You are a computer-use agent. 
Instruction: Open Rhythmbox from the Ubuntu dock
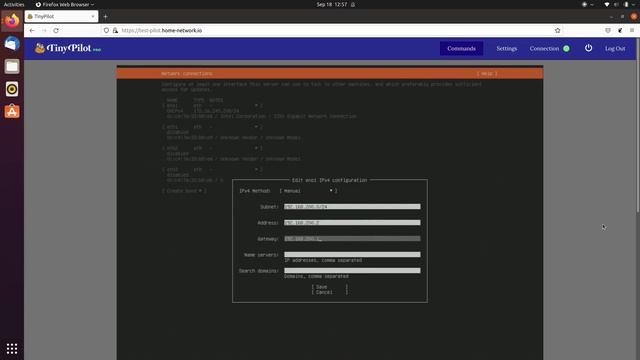pos(12,89)
